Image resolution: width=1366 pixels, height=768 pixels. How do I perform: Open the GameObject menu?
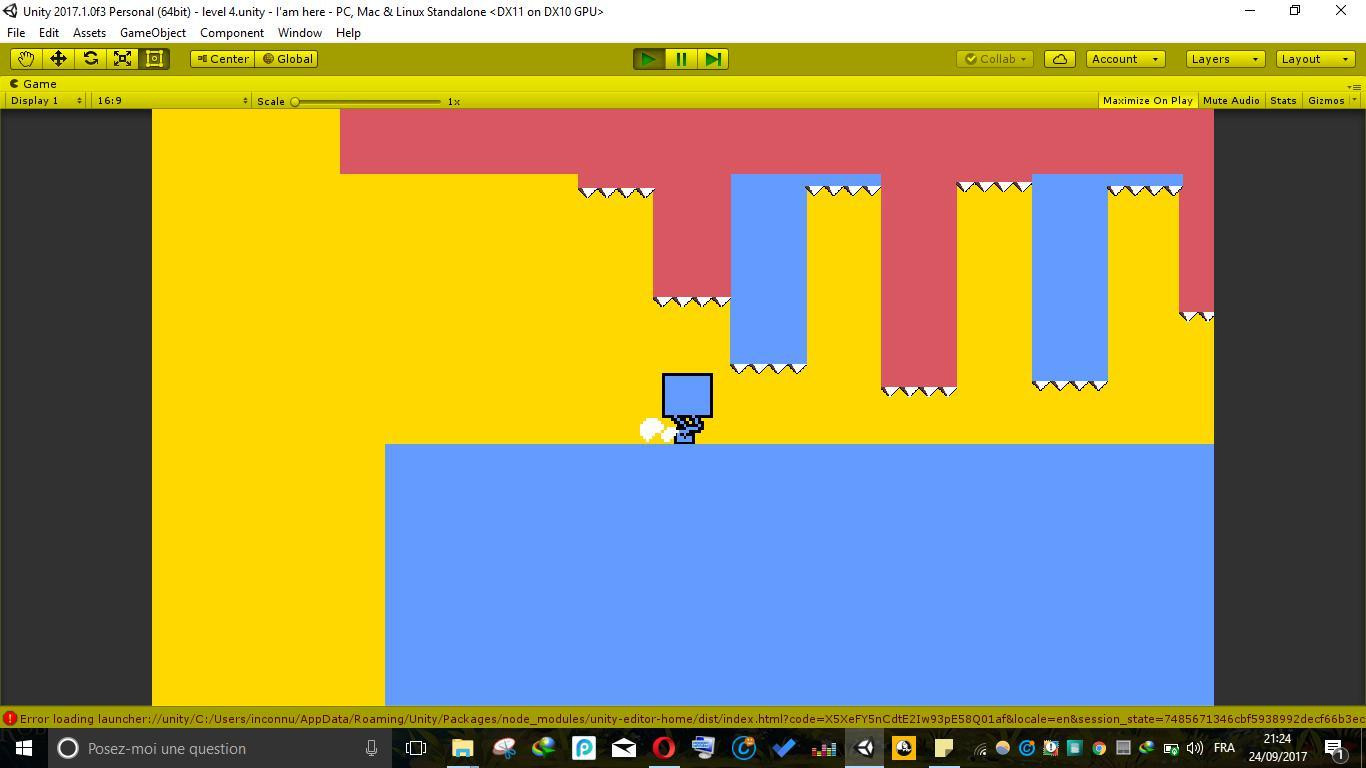152,33
